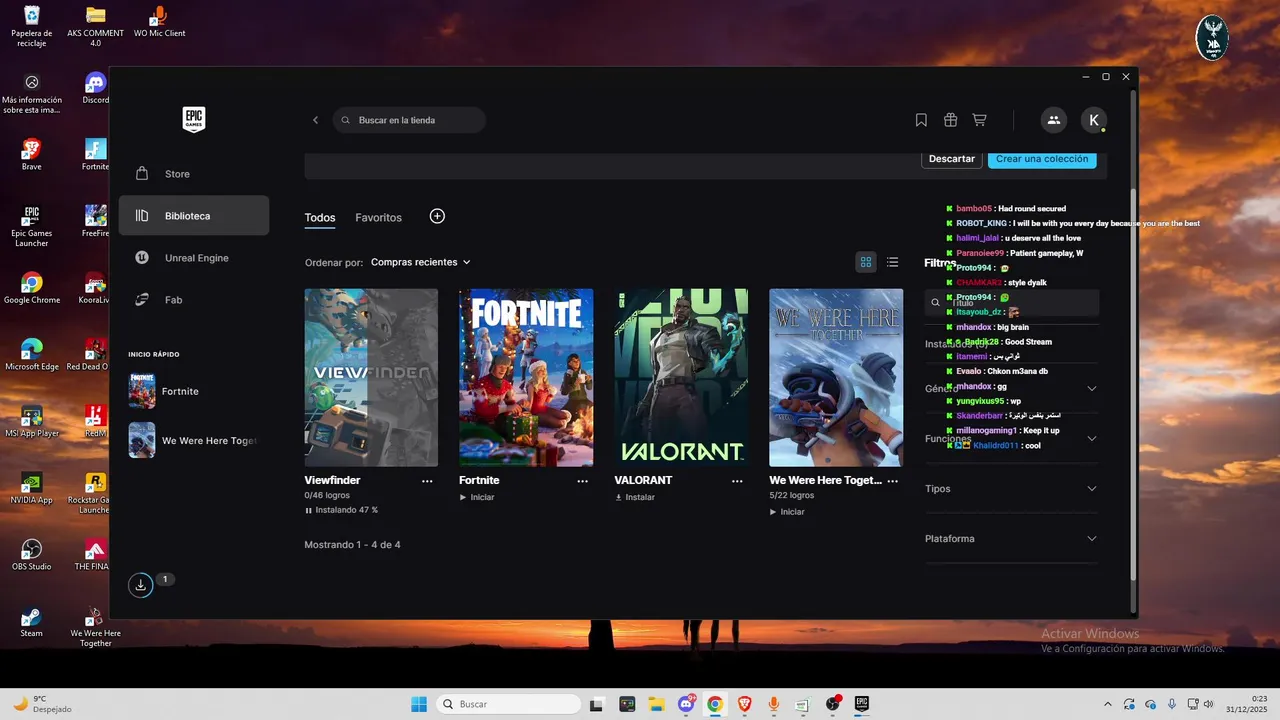The image size is (1280, 720).
Task: Switch to grid view
Action: 866,262
